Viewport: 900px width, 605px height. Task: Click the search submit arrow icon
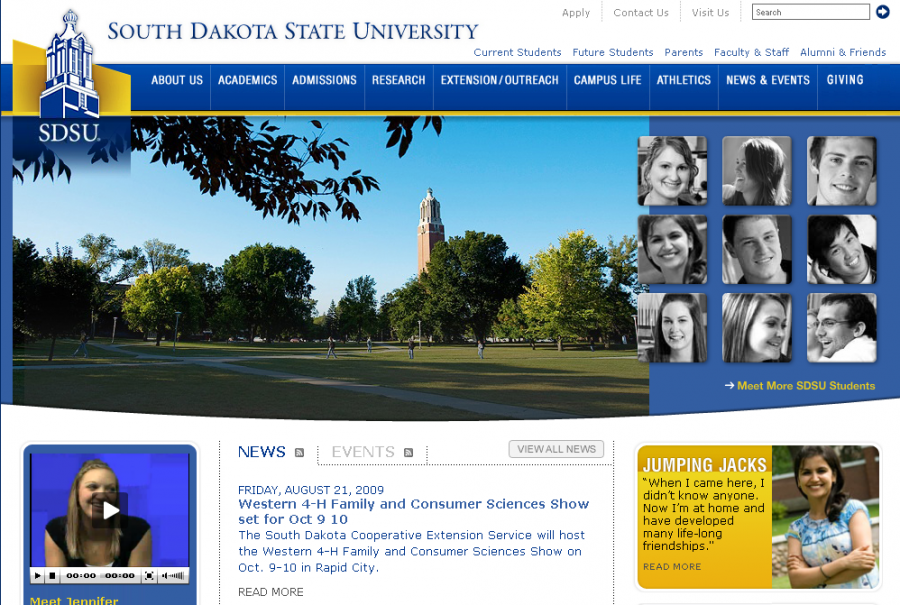click(882, 12)
